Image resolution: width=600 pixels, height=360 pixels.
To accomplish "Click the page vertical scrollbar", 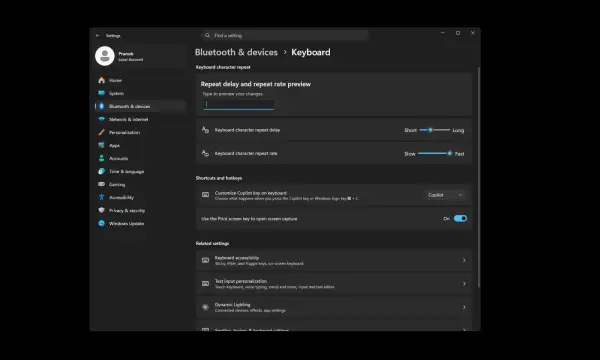I will tap(479, 177).
